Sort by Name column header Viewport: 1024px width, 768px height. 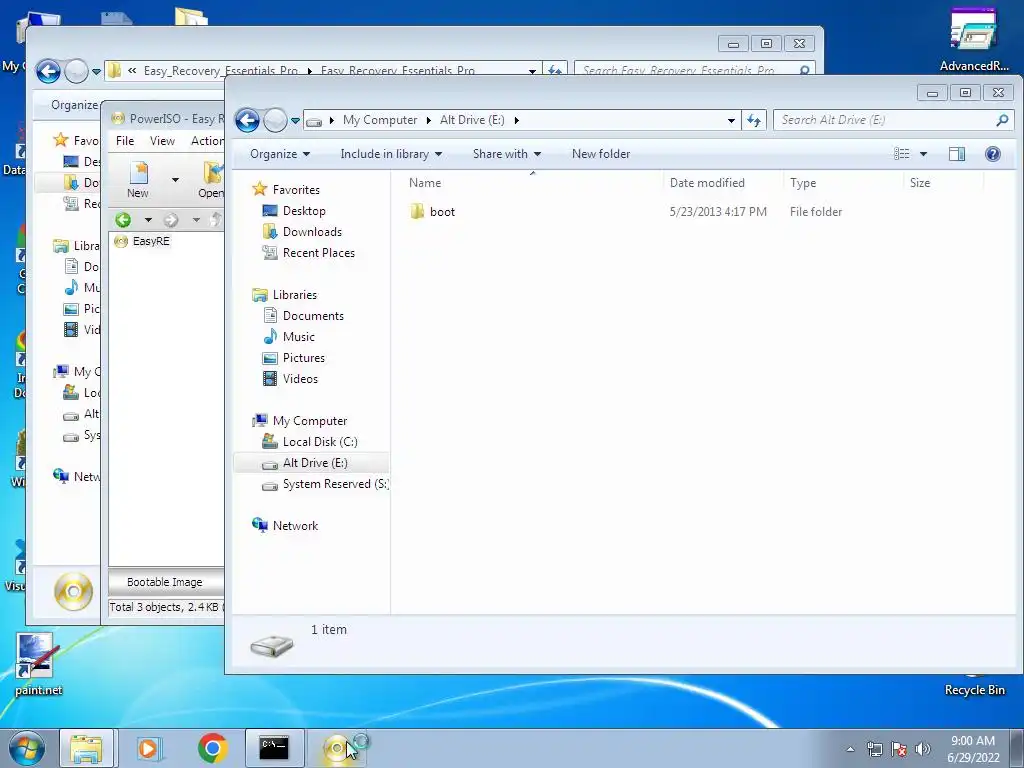[x=424, y=183]
